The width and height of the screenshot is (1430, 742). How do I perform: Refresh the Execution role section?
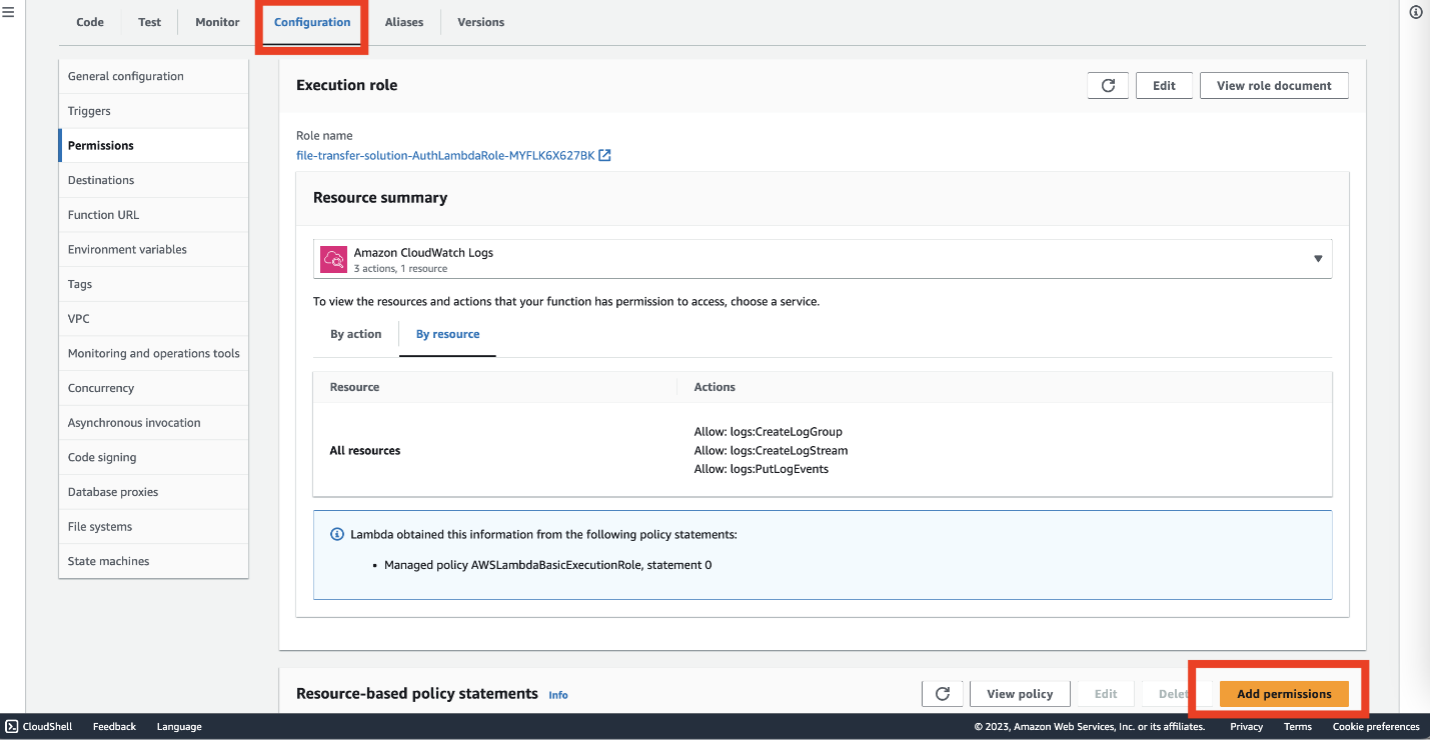click(1107, 85)
